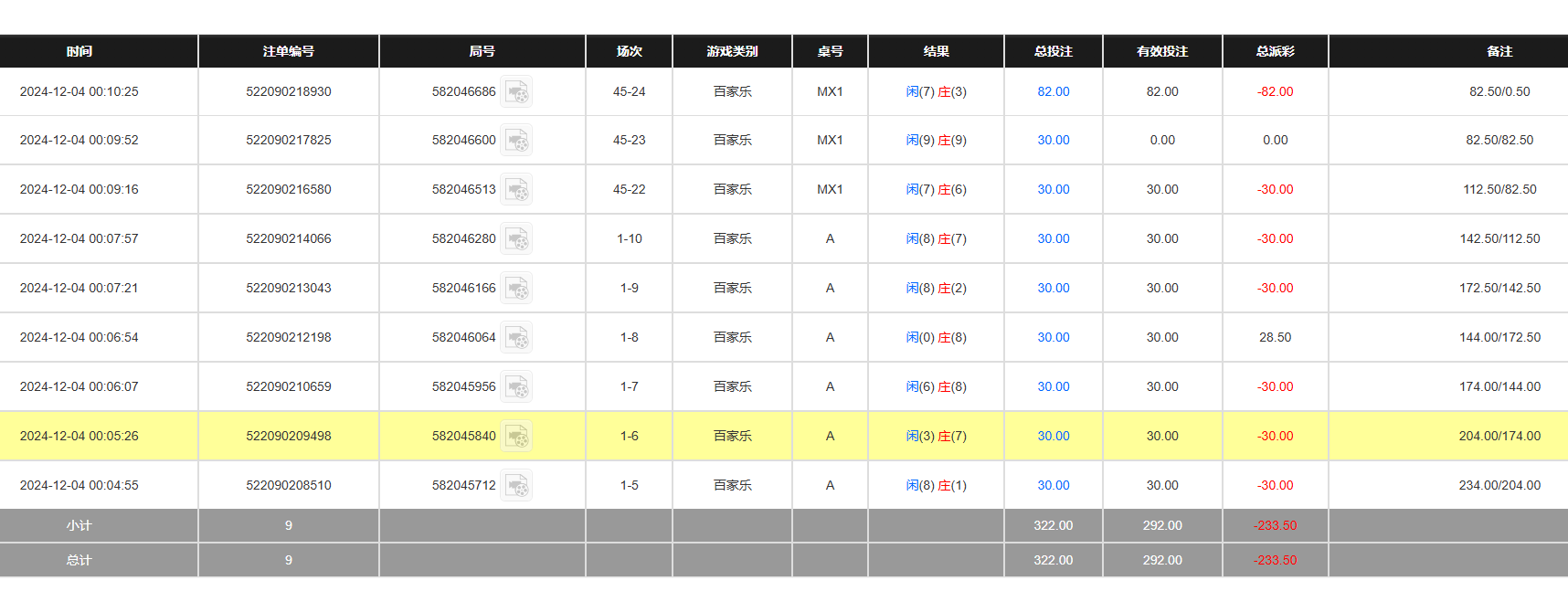Open video replay for round 582046686
Screen dimensions: 1568x591
(x=516, y=92)
